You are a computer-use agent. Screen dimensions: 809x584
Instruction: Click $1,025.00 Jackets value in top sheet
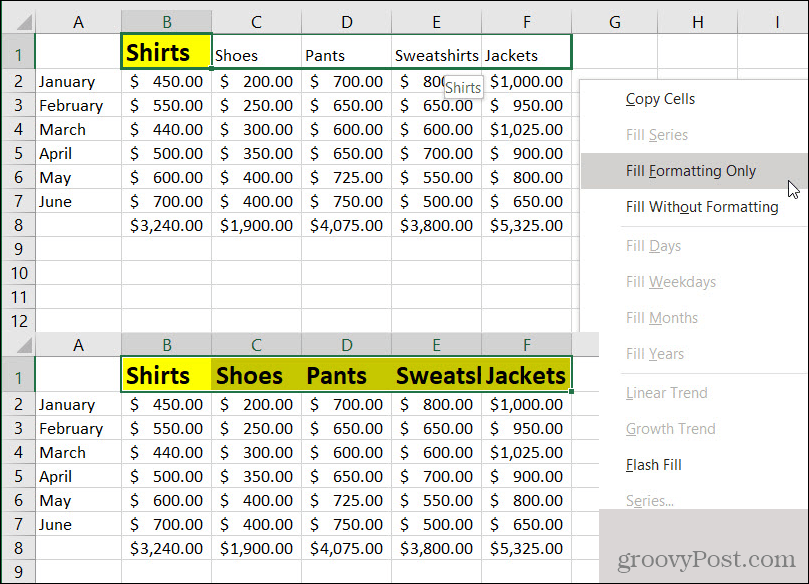(526, 129)
